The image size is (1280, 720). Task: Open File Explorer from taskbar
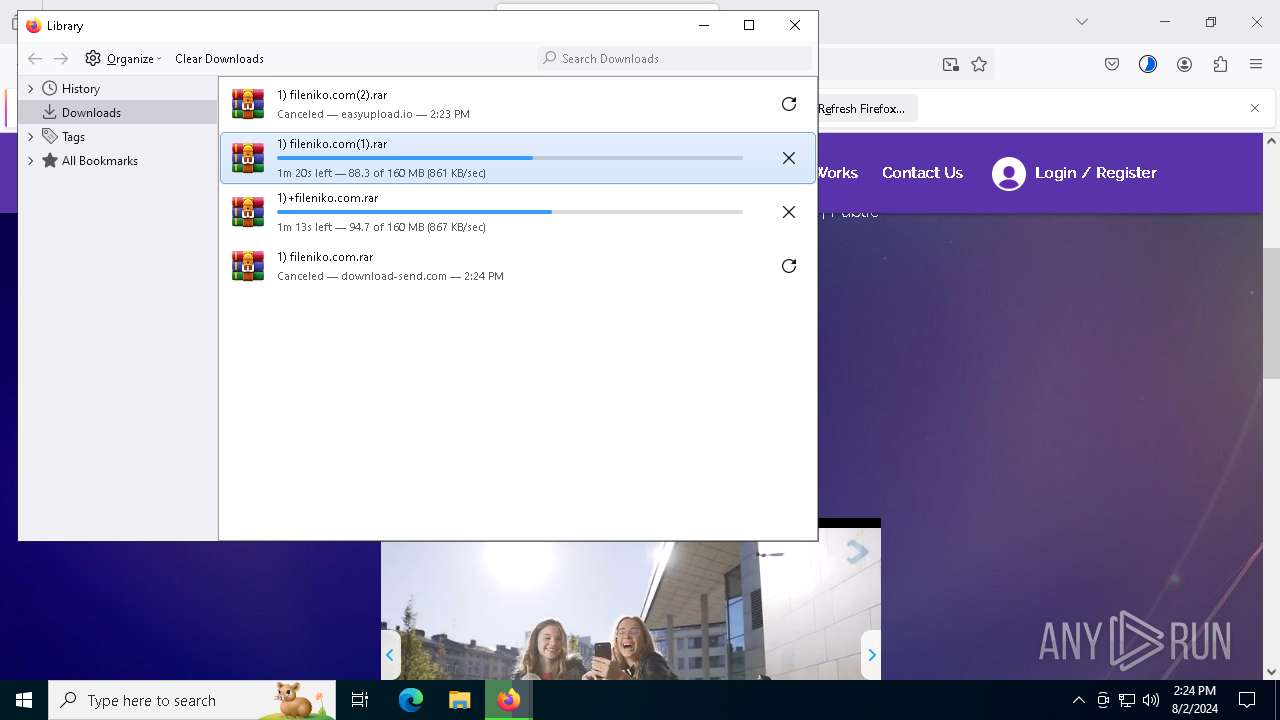(x=459, y=700)
